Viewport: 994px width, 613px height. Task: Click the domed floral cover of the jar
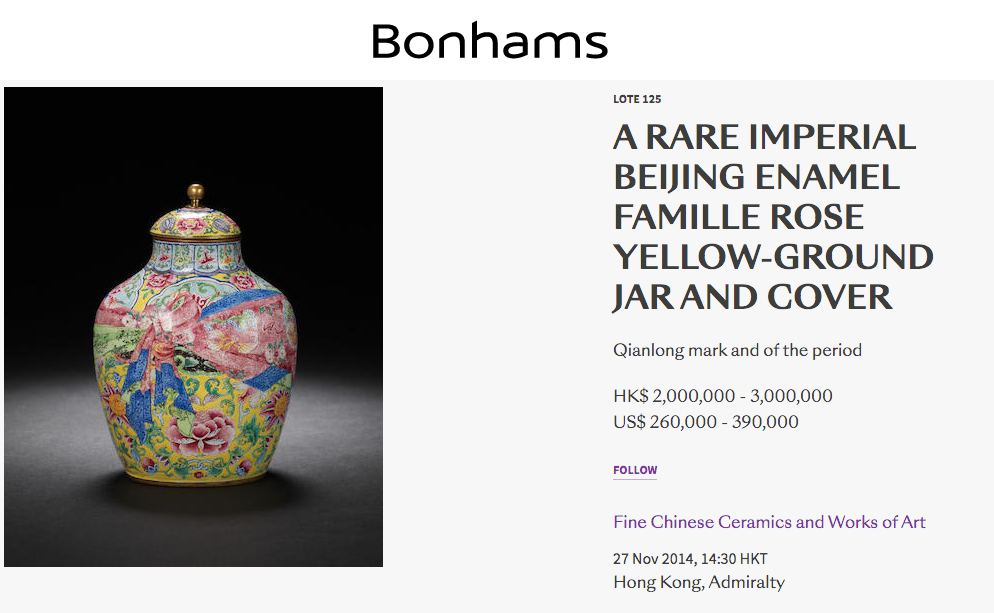tap(196, 223)
